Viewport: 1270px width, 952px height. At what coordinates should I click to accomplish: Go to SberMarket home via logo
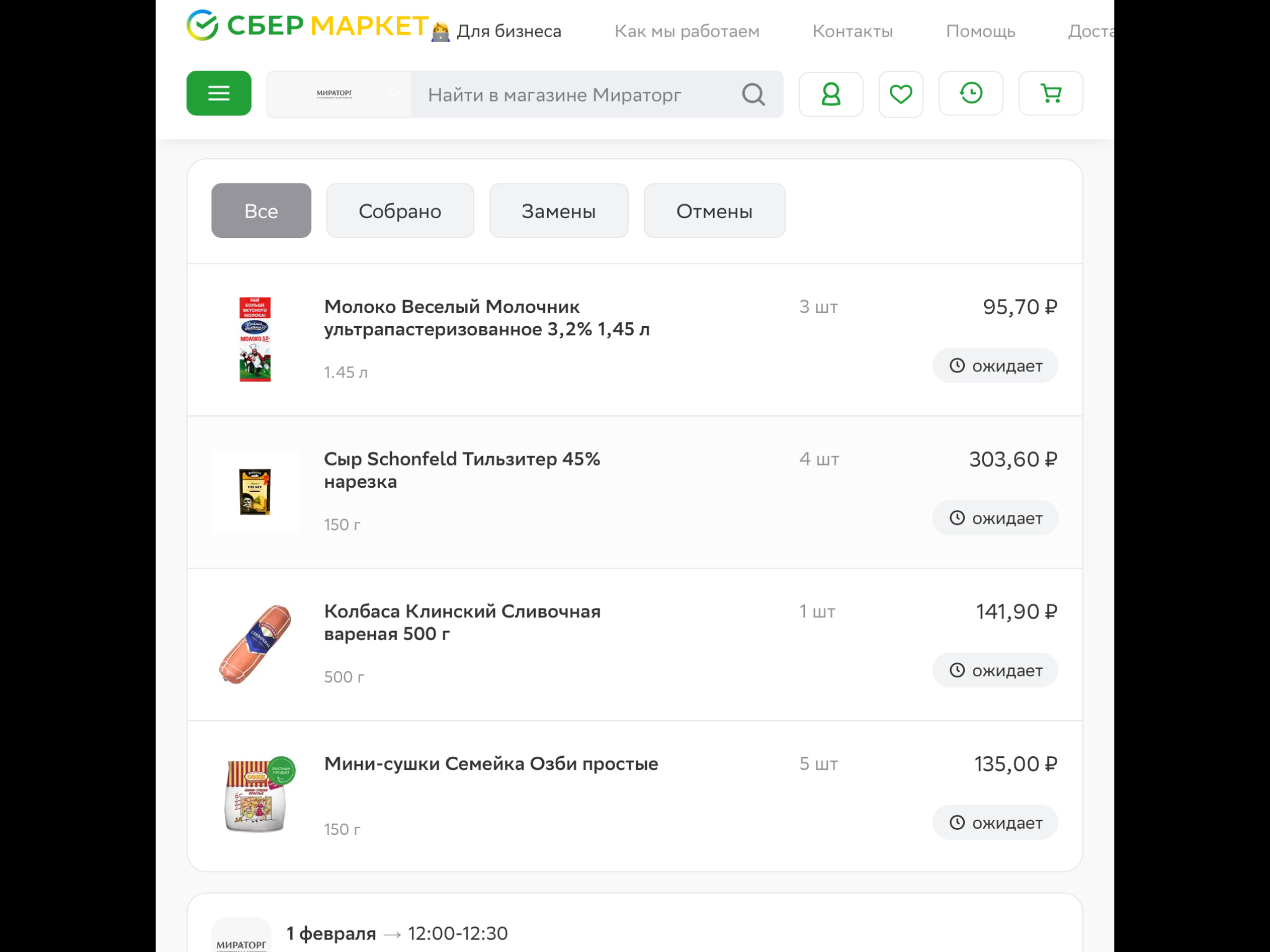pyautogui.click(x=308, y=26)
